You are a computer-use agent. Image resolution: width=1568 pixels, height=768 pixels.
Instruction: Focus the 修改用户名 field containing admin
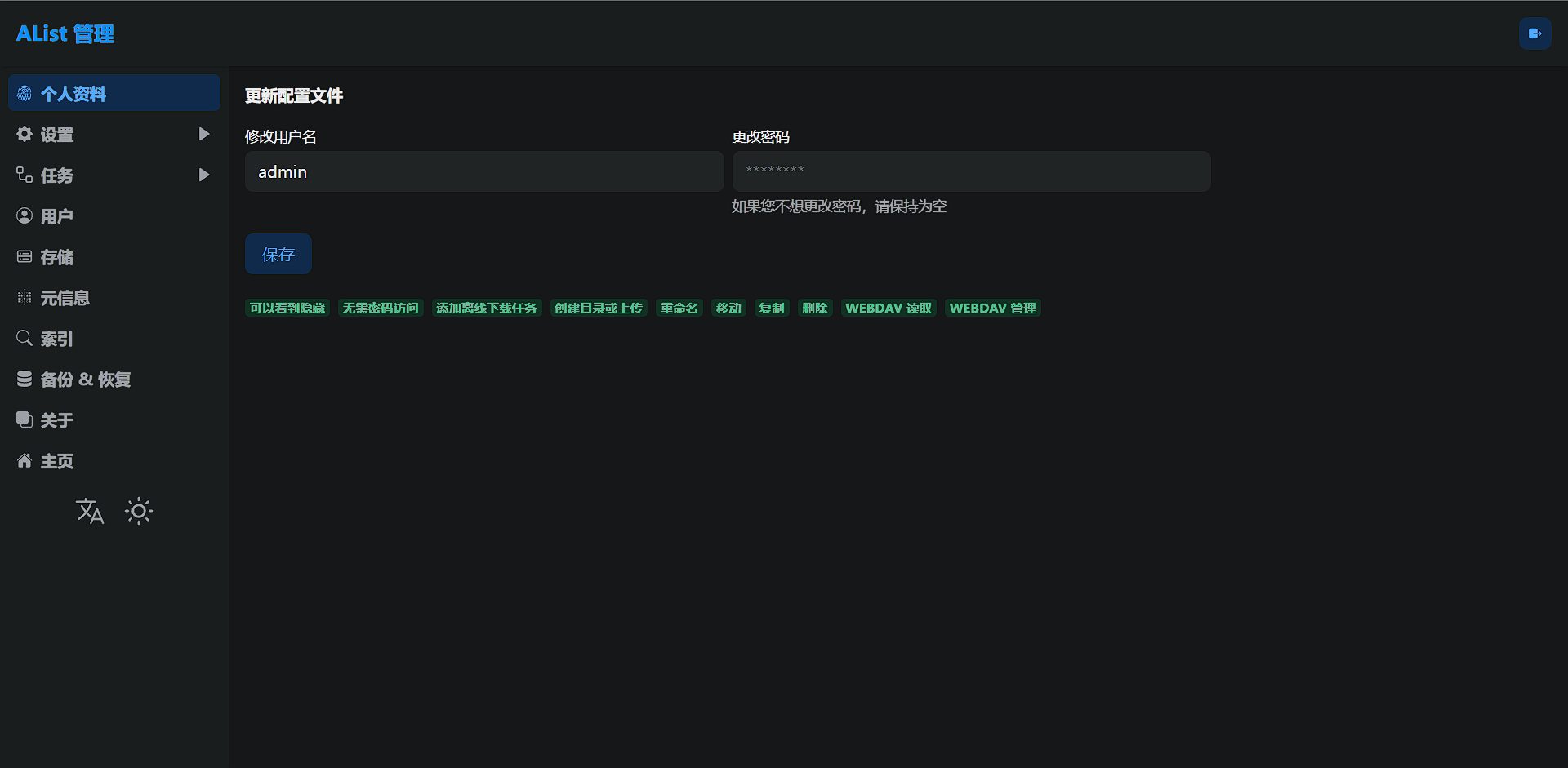484,172
